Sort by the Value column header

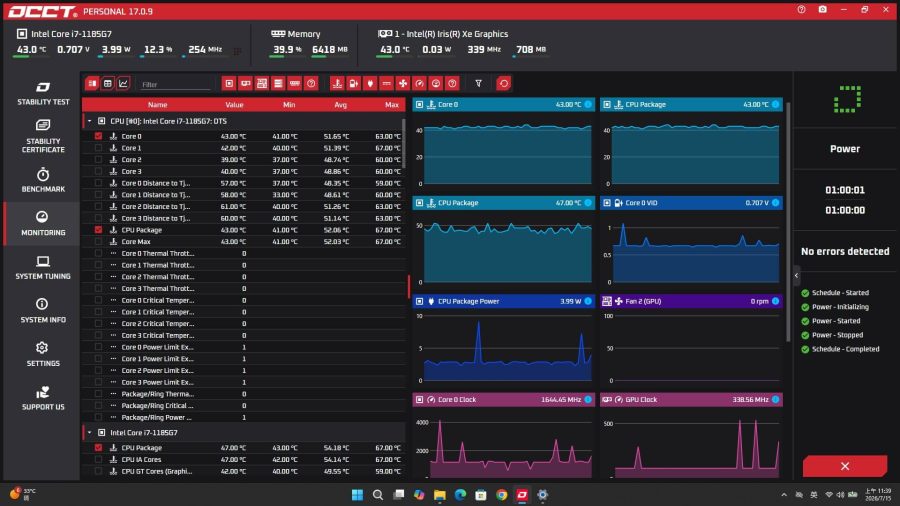point(234,104)
